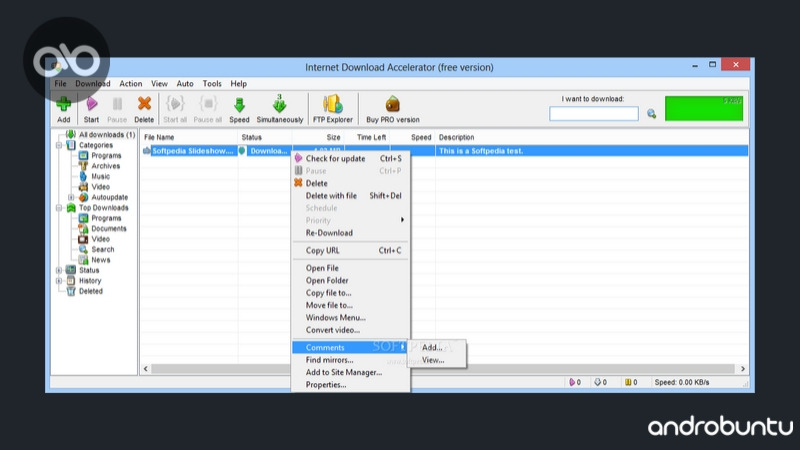
Task: Choose Delete in the context menu
Action: click(351, 183)
